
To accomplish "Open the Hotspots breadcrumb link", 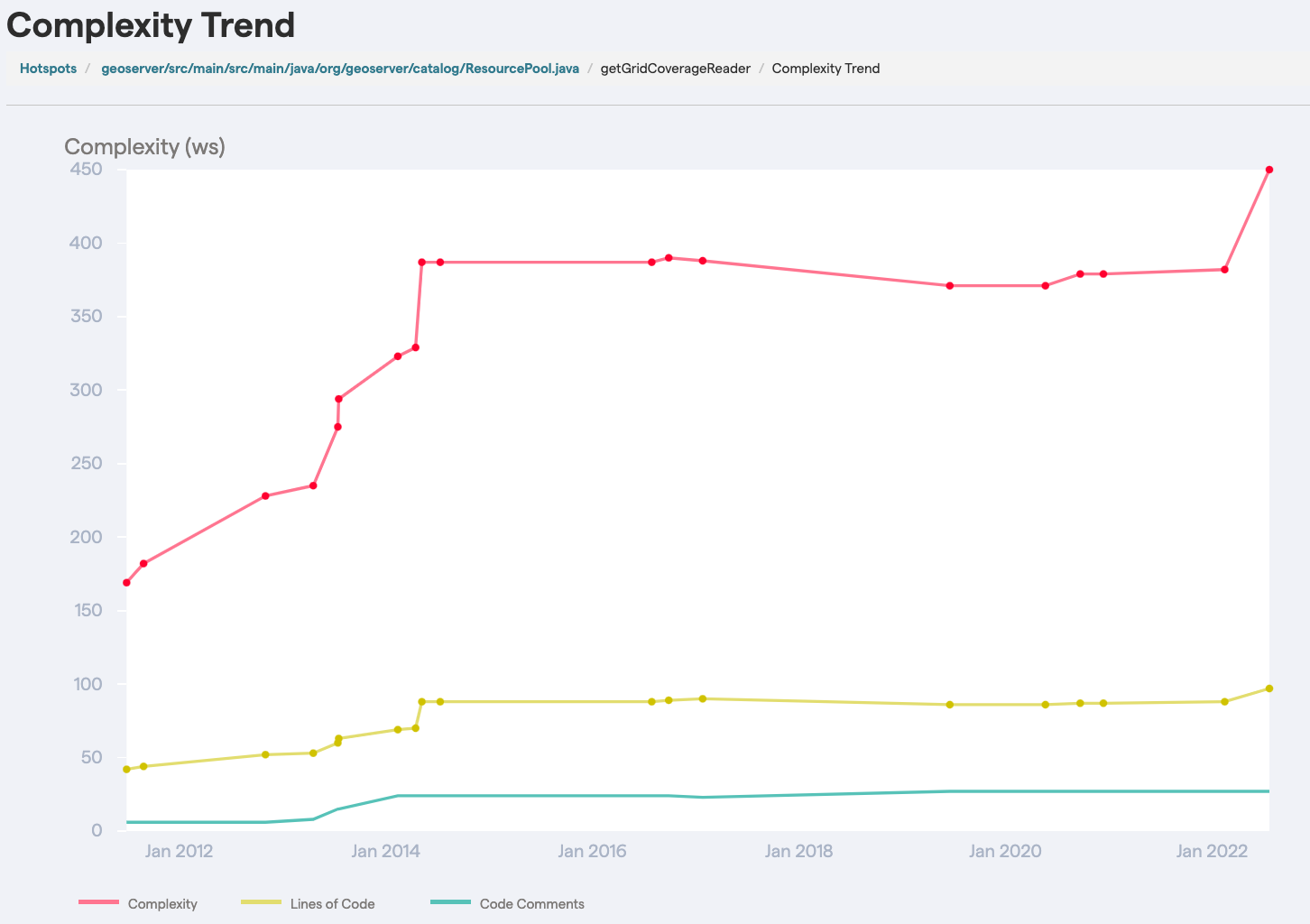I will point(48,68).
